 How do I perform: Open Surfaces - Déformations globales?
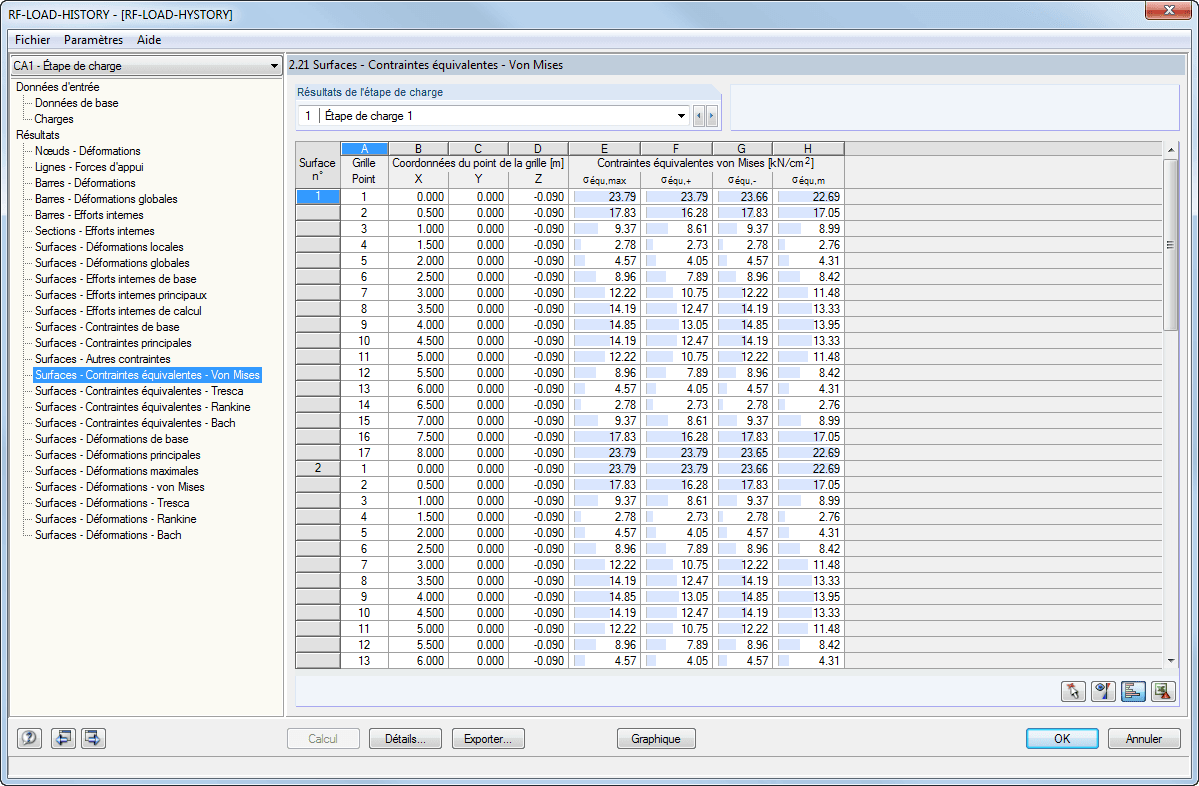[x=112, y=263]
